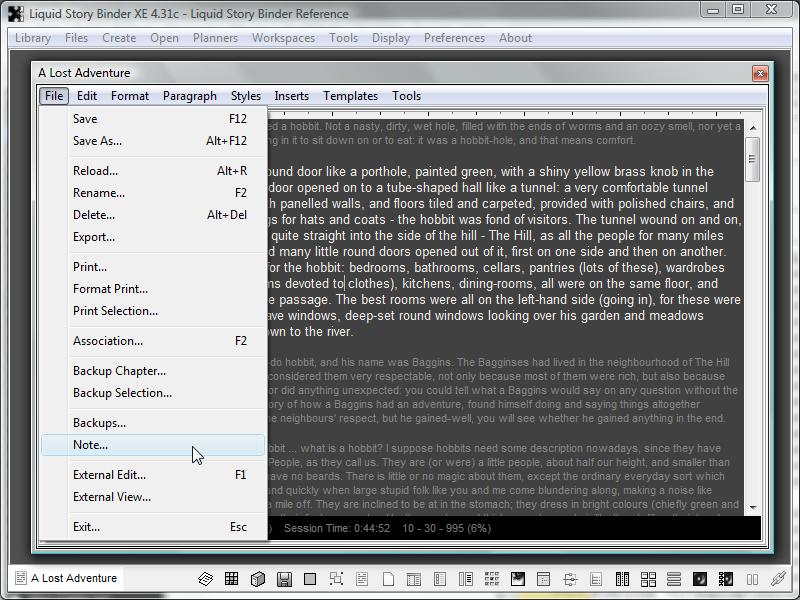Open the Paragraph menu
Viewport: 800px width, 600px height.
click(x=189, y=96)
